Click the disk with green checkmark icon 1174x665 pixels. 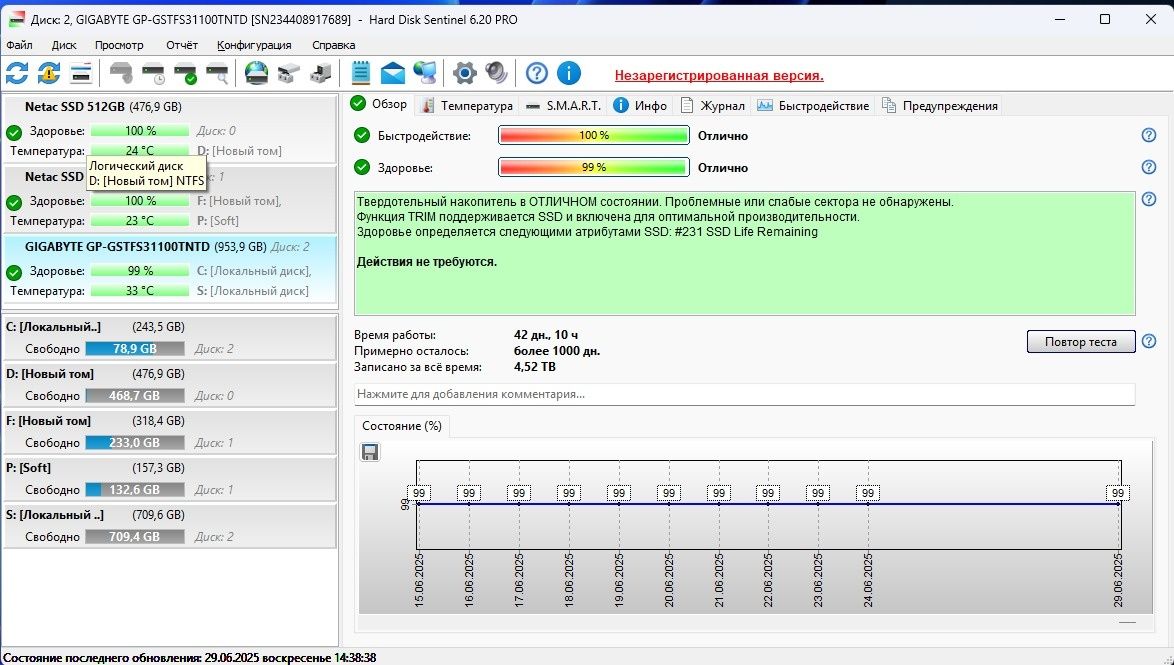coord(186,73)
